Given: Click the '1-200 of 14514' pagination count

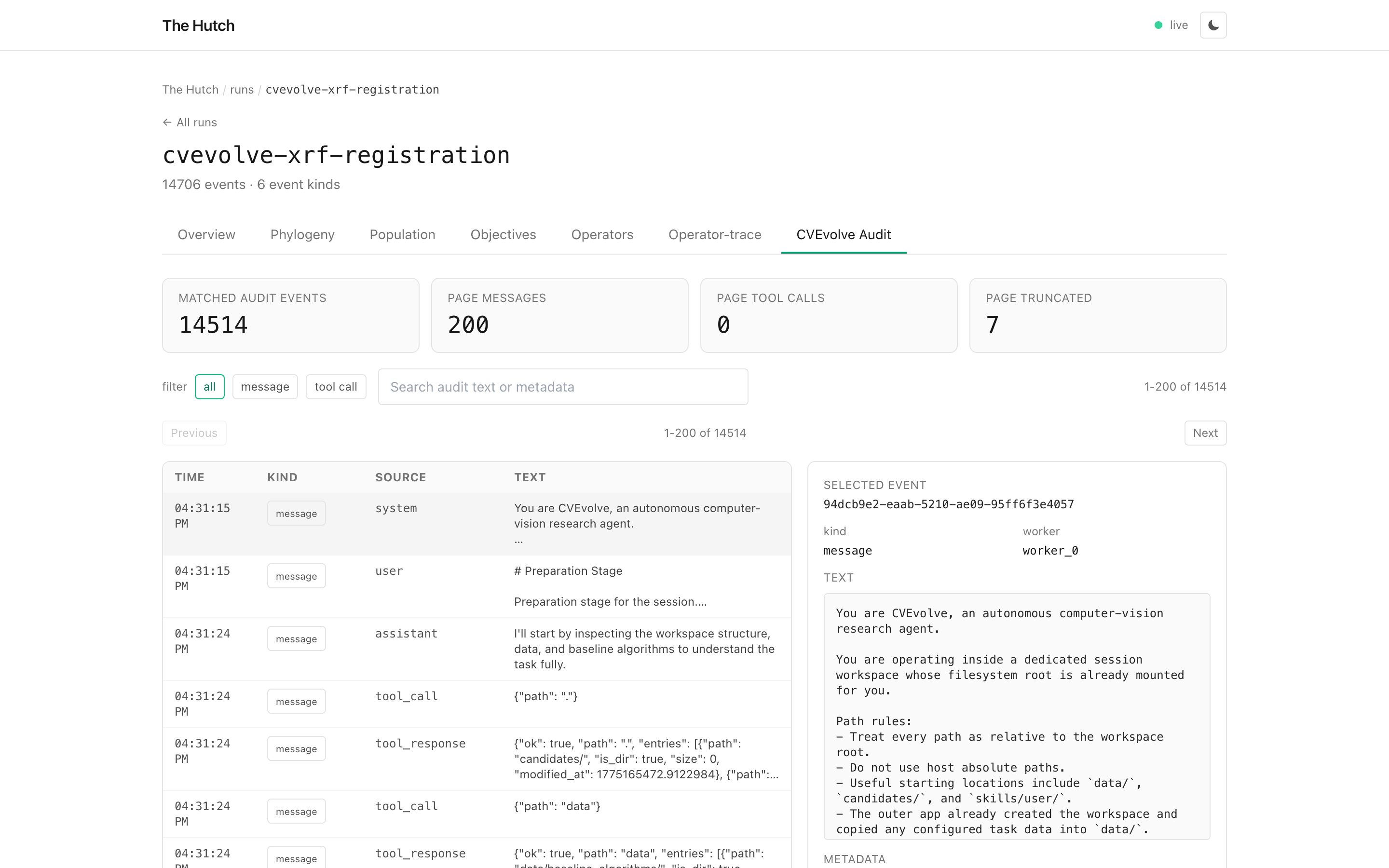Looking at the screenshot, I should pos(705,433).
